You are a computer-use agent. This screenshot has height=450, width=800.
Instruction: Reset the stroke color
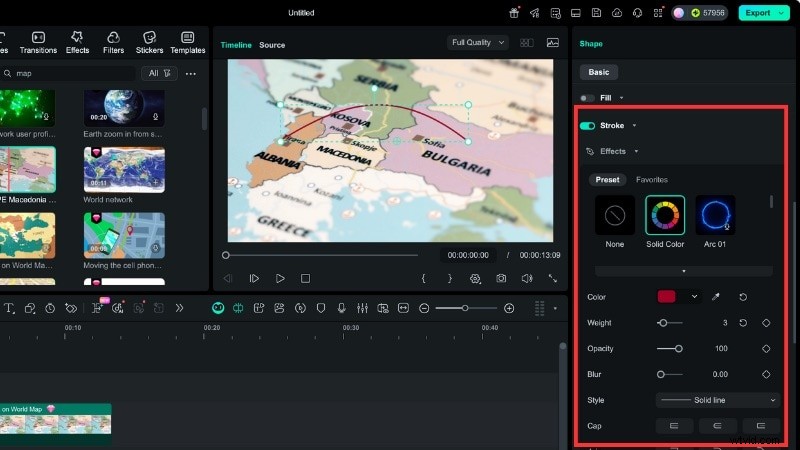743,297
